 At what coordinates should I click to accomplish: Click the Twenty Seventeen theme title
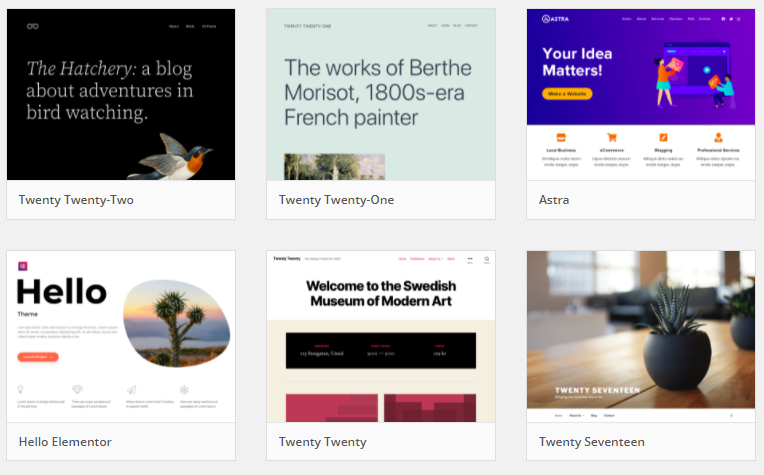tap(592, 442)
